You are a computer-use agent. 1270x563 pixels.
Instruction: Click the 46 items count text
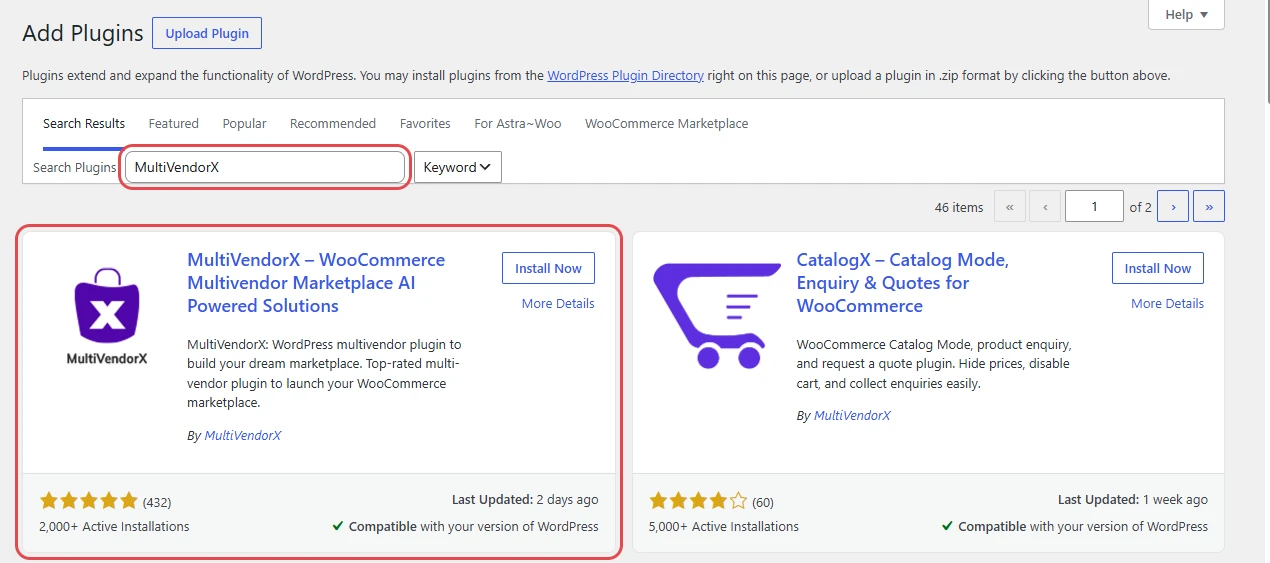959,207
